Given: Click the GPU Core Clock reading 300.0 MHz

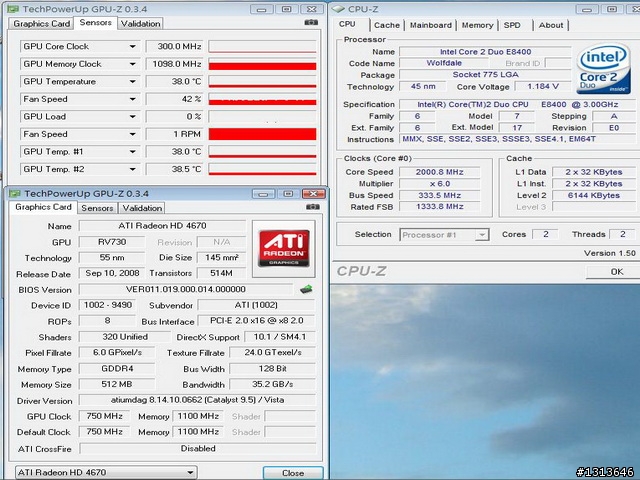Looking at the screenshot, I should [x=174, y=46].
